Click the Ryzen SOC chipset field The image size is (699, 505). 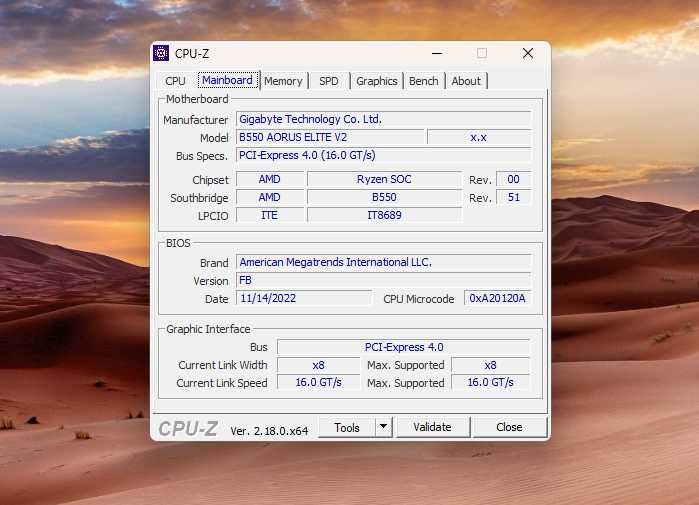(x=384, y=179)
